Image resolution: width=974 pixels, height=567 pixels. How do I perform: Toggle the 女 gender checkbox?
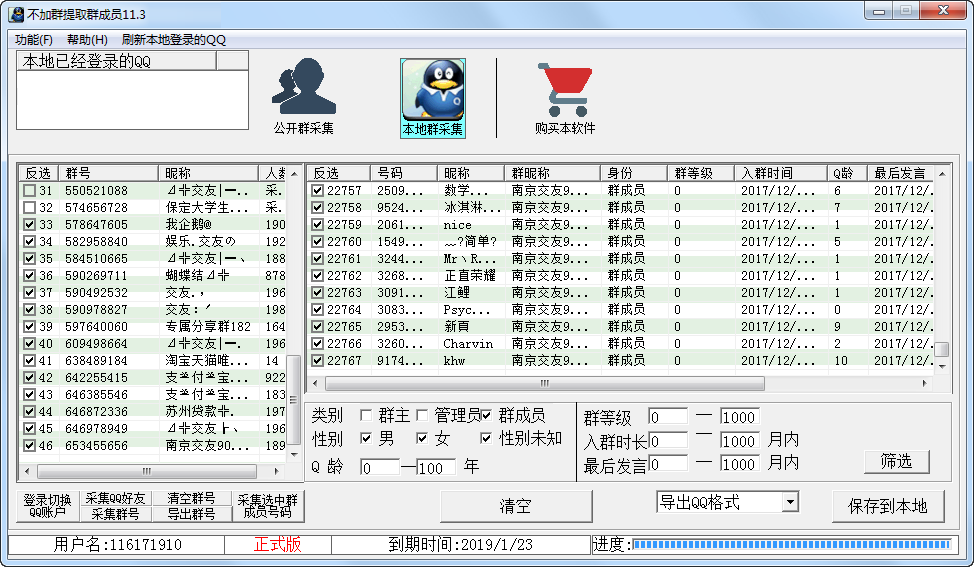422,438
